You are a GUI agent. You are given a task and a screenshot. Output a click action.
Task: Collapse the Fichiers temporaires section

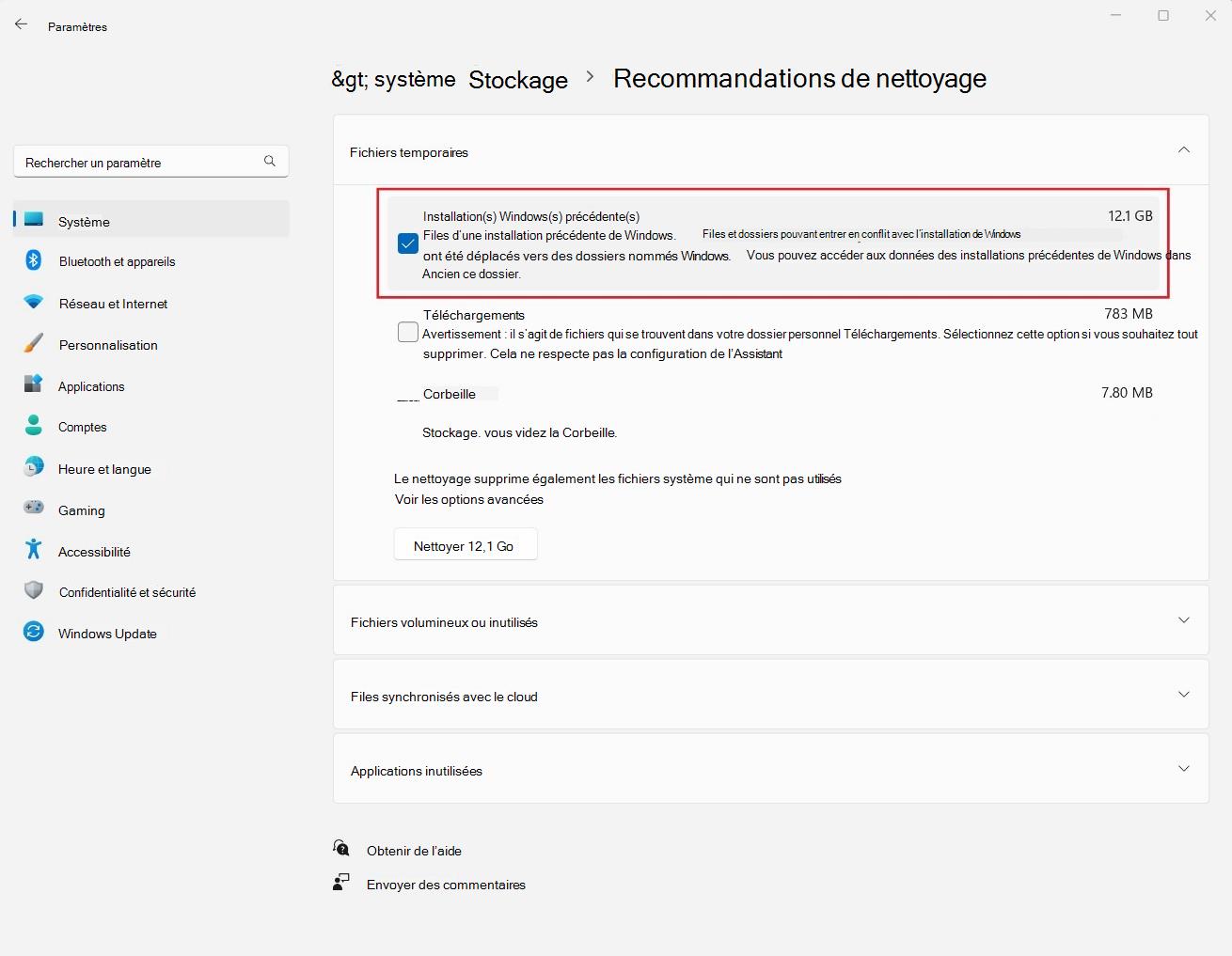pos(1184,150)
